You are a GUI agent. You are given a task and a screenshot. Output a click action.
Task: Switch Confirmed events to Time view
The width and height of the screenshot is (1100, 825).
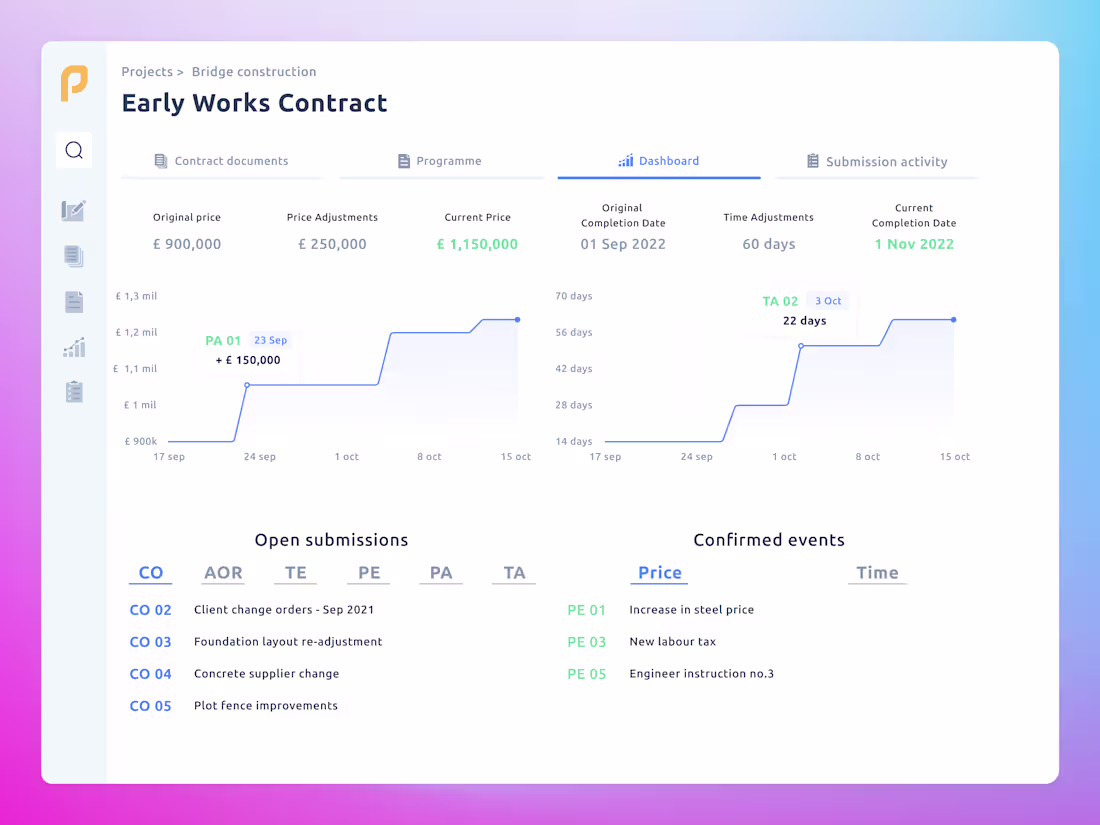(877, 572)
